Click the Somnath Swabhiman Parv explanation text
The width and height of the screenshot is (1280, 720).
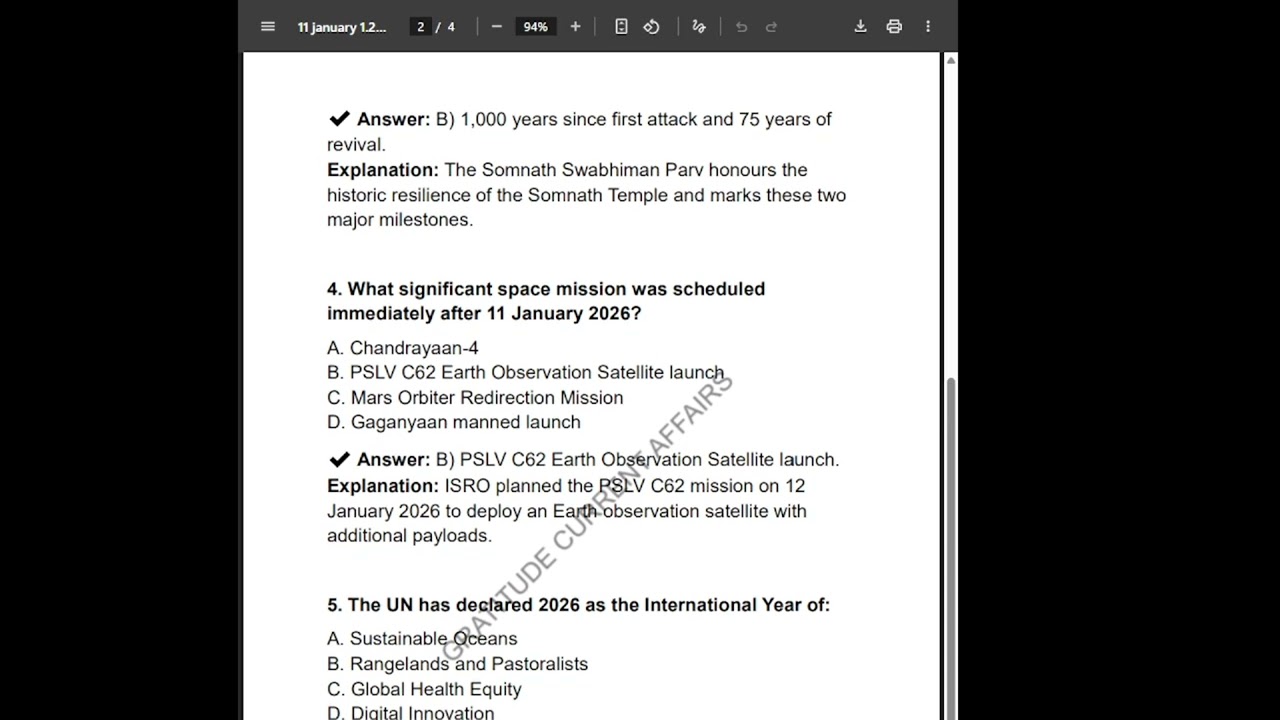pyautogui.click(x=586, y=195)
